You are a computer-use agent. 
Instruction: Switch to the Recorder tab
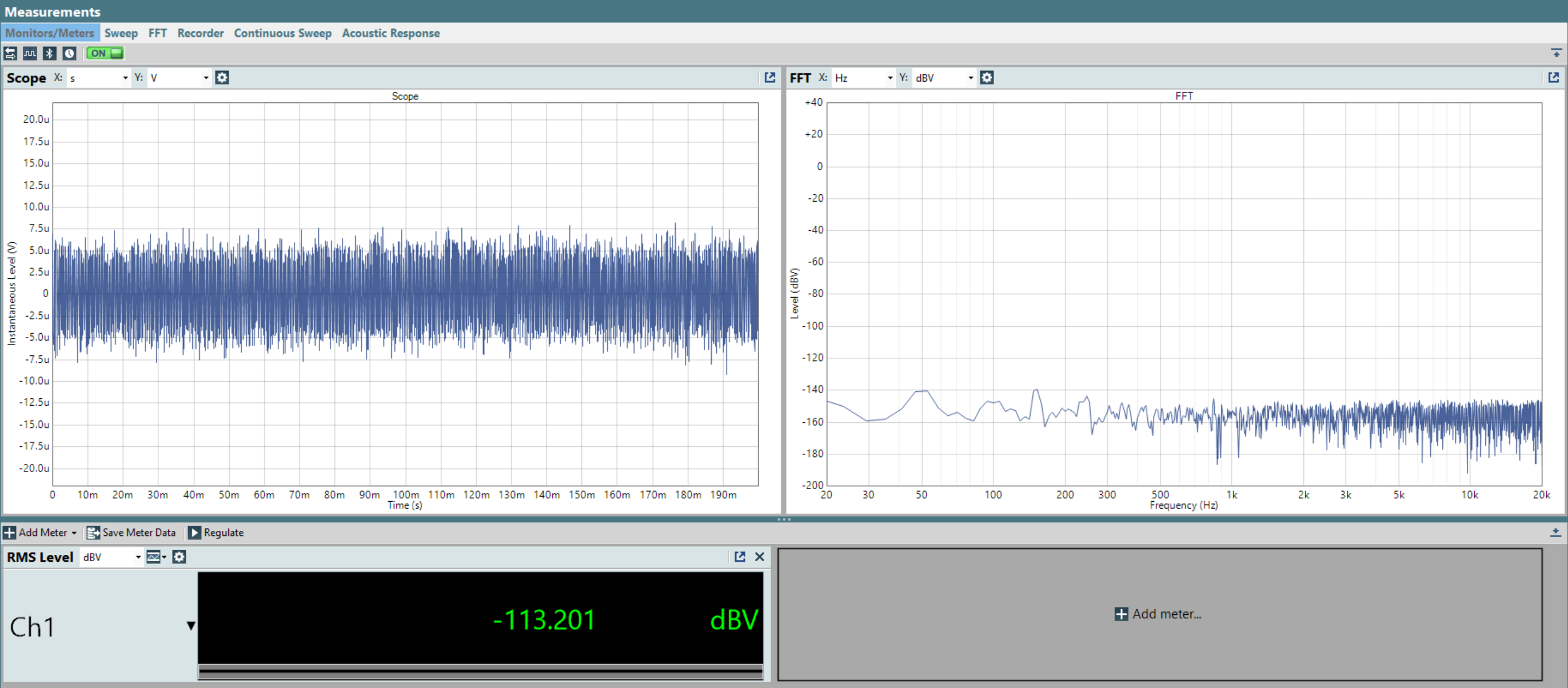coord(200,33)
